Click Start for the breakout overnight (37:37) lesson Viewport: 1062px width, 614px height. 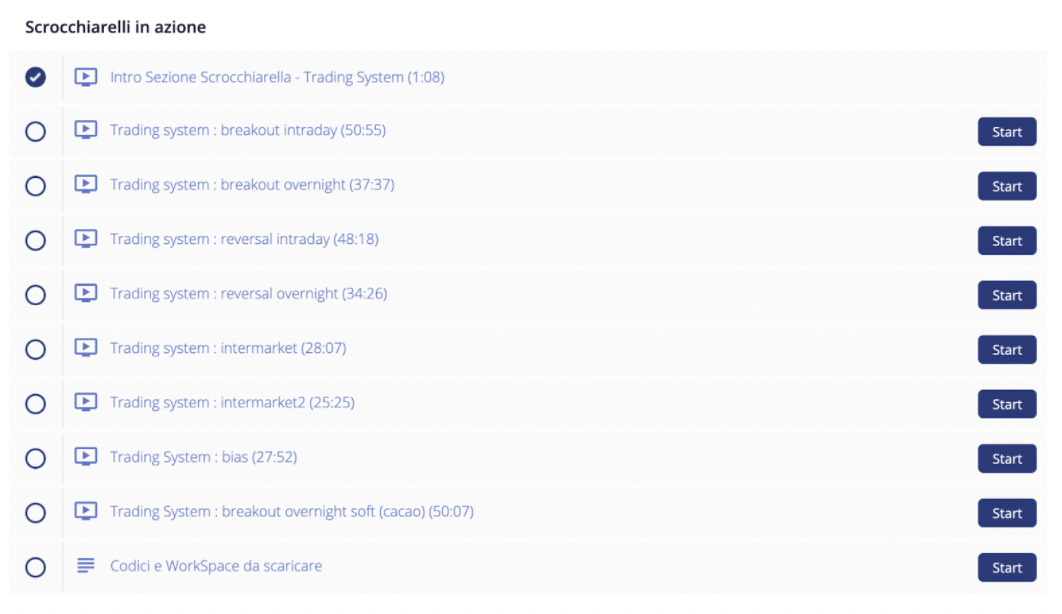tap(1006, 186)
